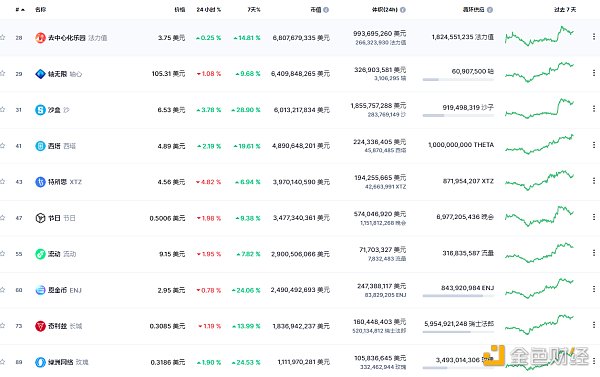Click the 流动 green coin logo
Screen dimensions: 600x377
click(x=40, y=254)
